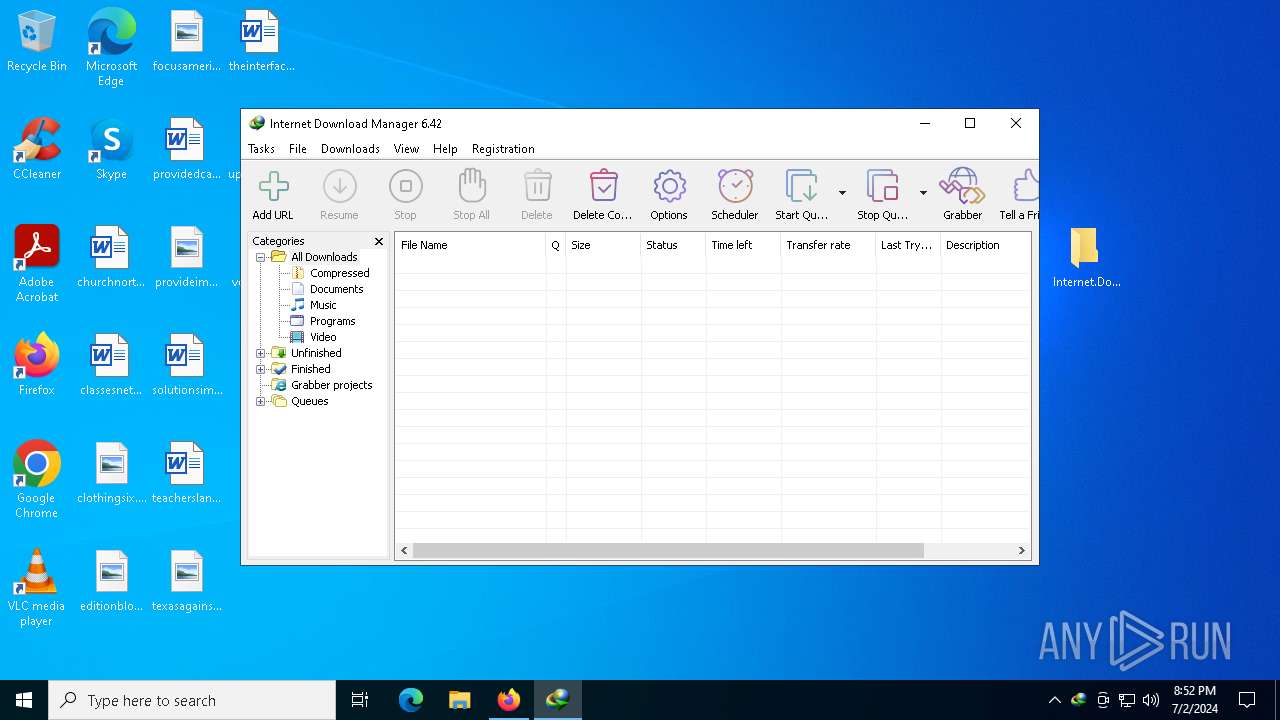Screen dimensions: 1280x720
Task: Click the IDM title bar app icon
Action: (257, 123)
